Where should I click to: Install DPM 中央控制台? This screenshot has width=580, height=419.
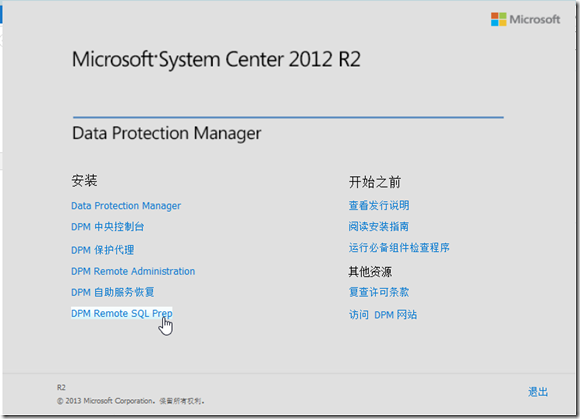[107, 226]
